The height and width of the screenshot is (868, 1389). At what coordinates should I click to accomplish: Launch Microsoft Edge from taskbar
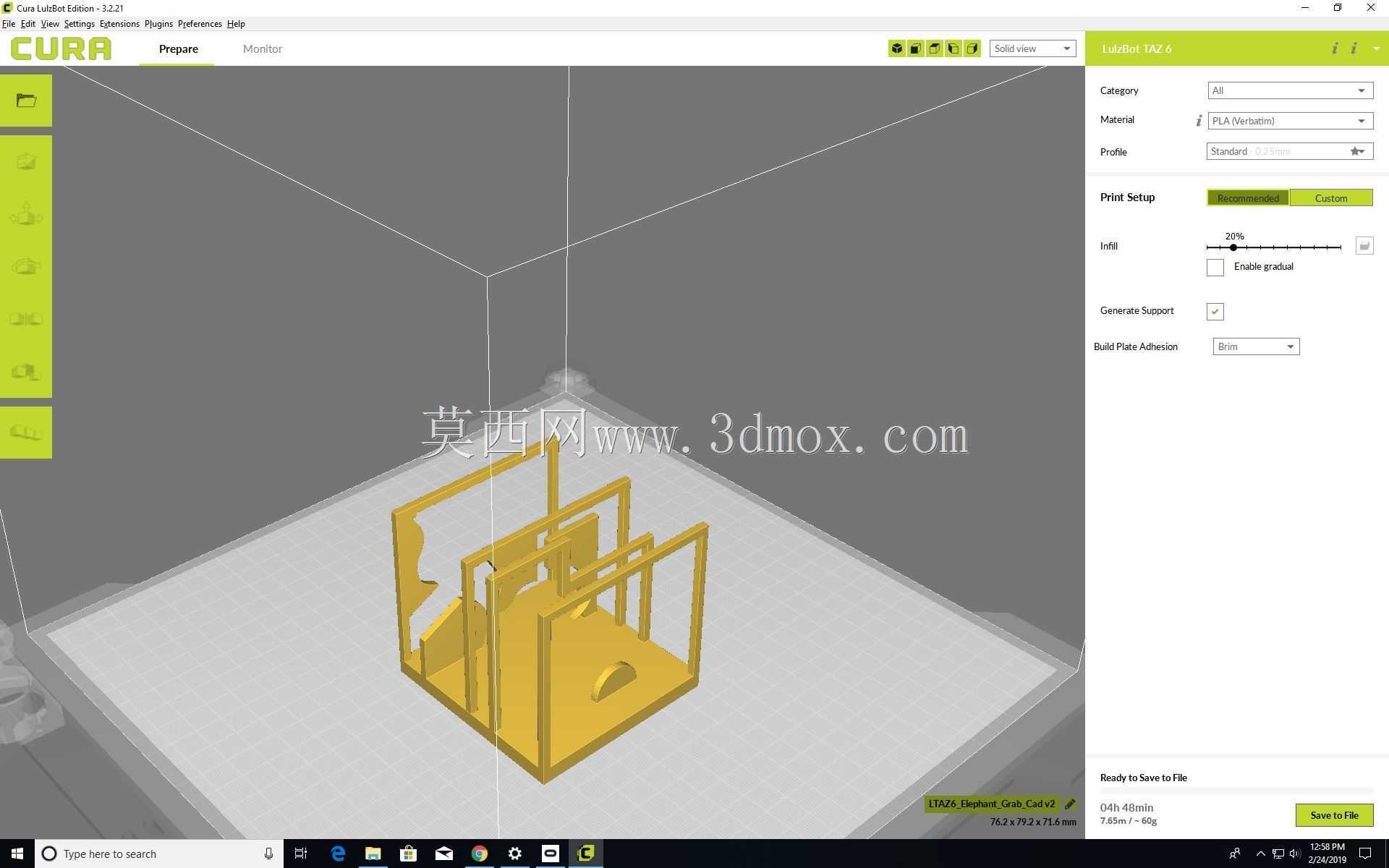(x=338, y=854)
